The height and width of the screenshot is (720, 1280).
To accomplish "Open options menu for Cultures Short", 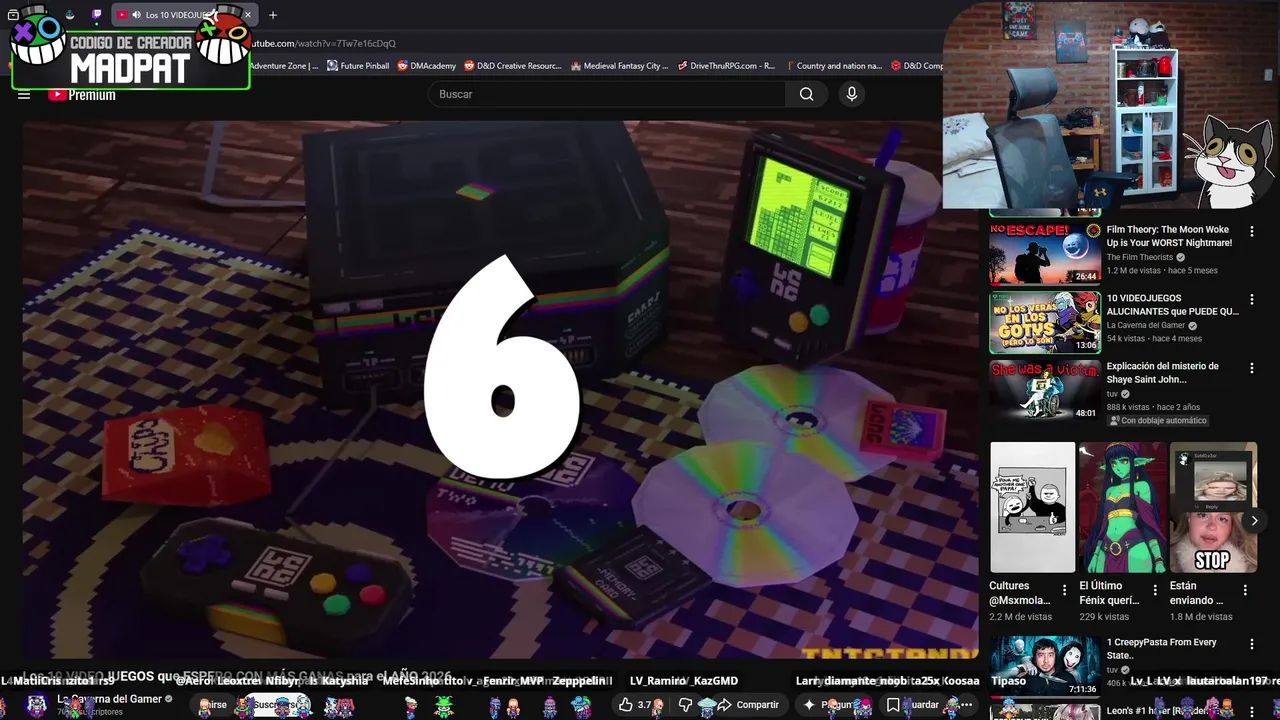I will tap(1064, 590).
